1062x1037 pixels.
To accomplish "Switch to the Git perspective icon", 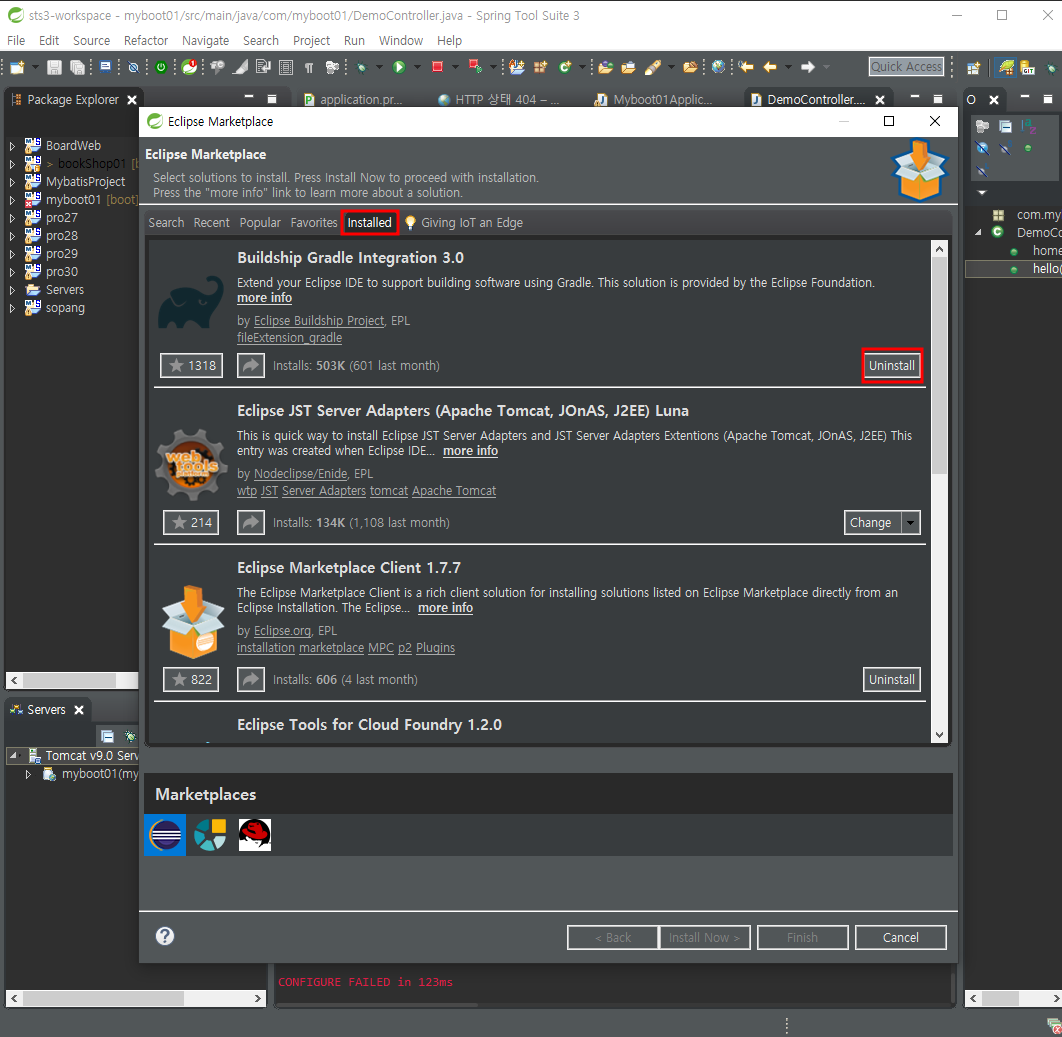I will pyautogui.click(x=1028, y=68).
